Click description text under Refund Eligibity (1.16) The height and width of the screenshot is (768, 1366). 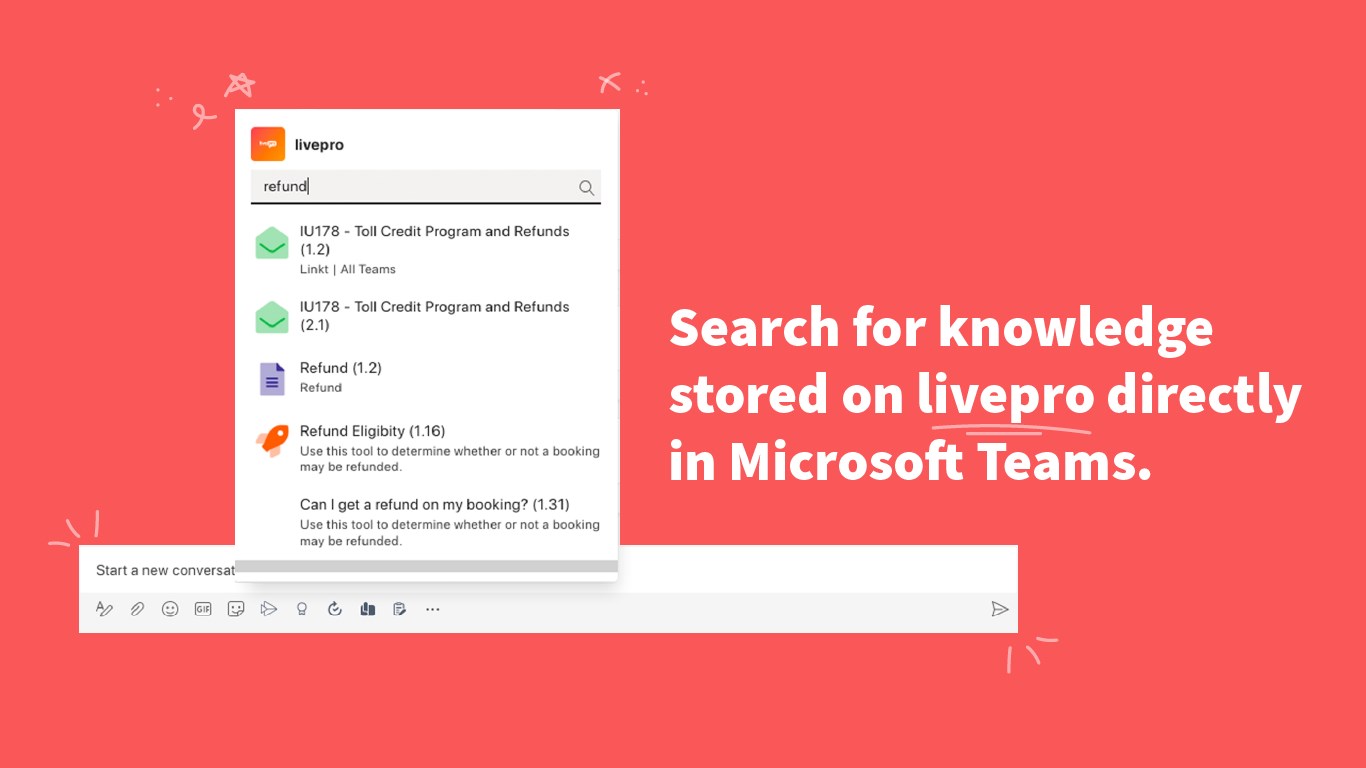click(450, 459)
